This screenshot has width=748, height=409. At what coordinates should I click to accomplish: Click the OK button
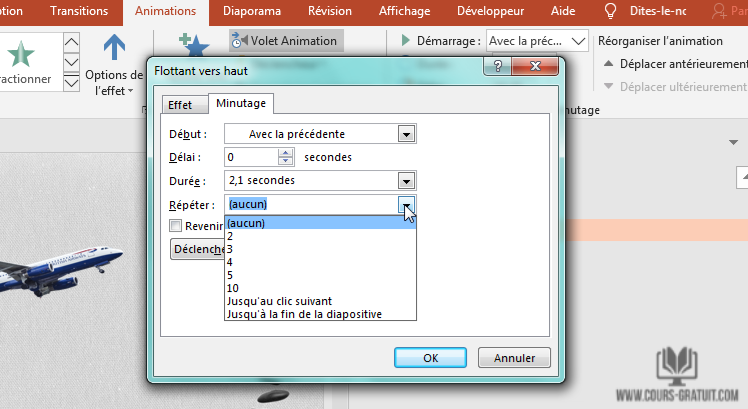[430, 357]
